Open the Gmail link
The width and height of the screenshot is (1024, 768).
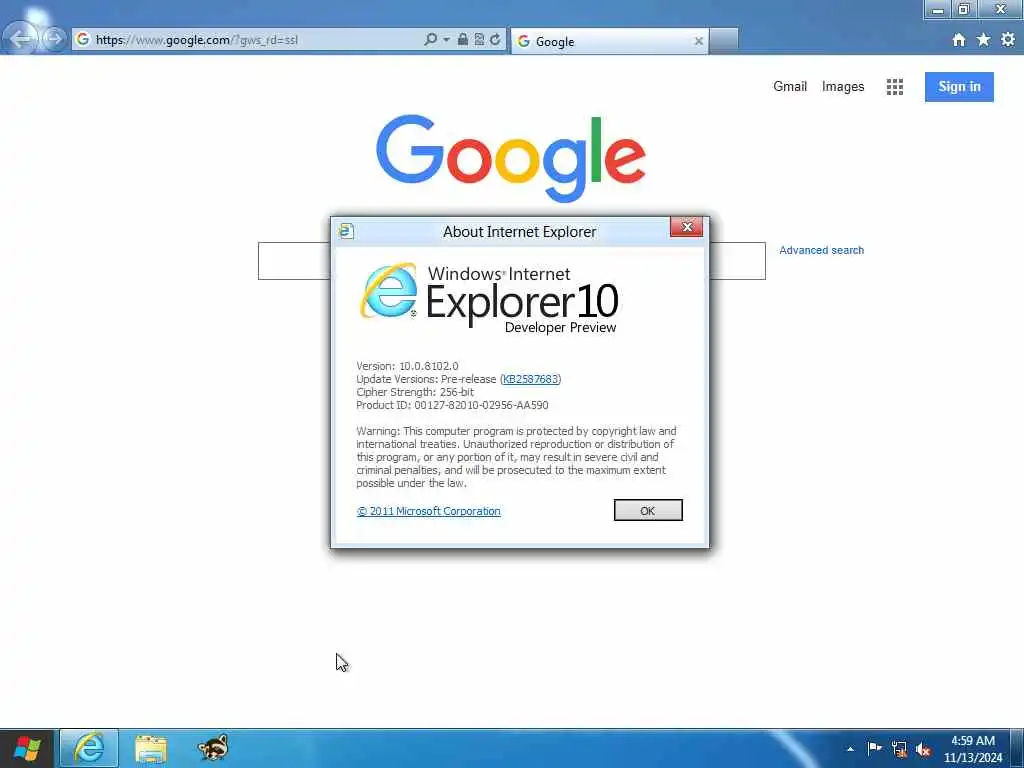(790, 86)
